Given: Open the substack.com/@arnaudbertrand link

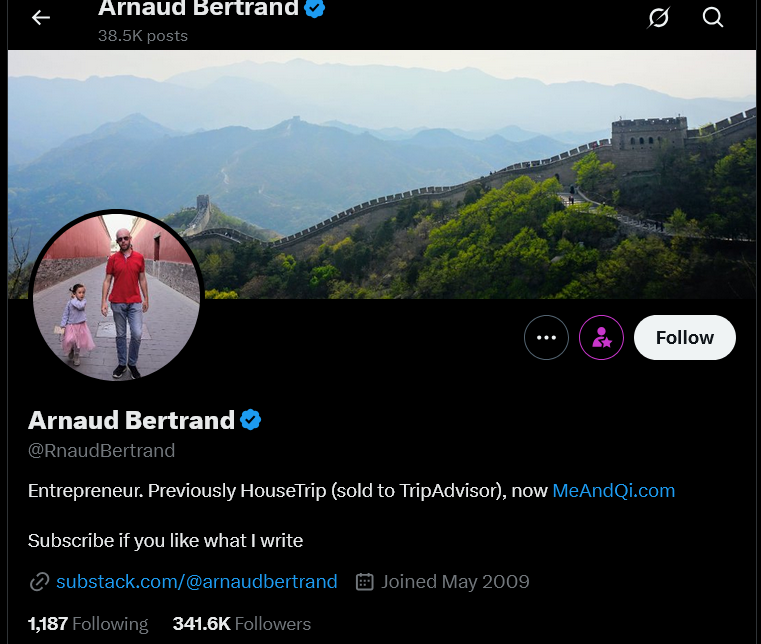Looking at the screenshot, I should 197,581.
